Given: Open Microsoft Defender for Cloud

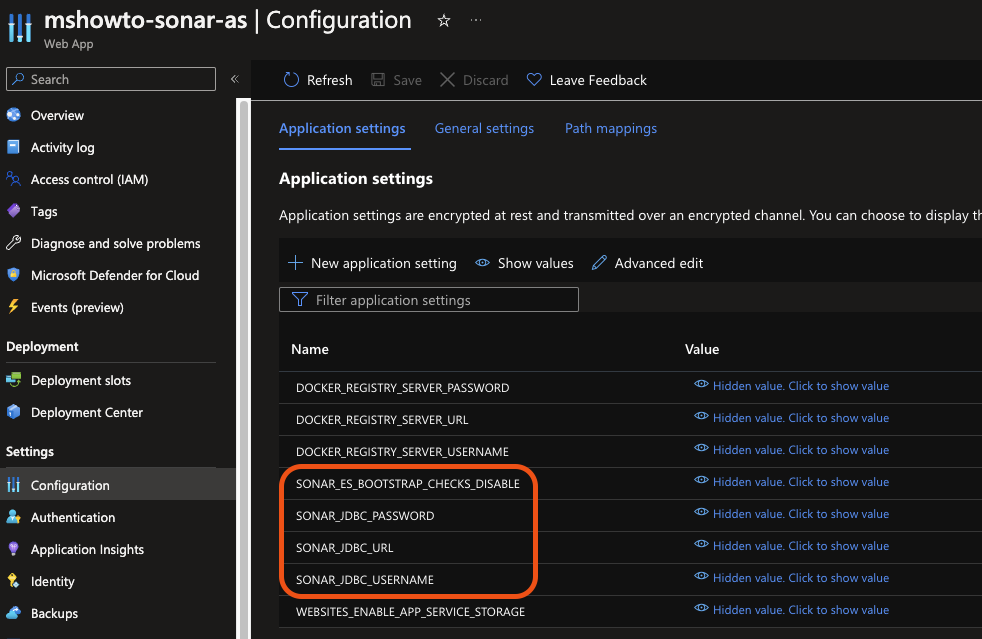Looking at the screenshot, I should point(115,275).
